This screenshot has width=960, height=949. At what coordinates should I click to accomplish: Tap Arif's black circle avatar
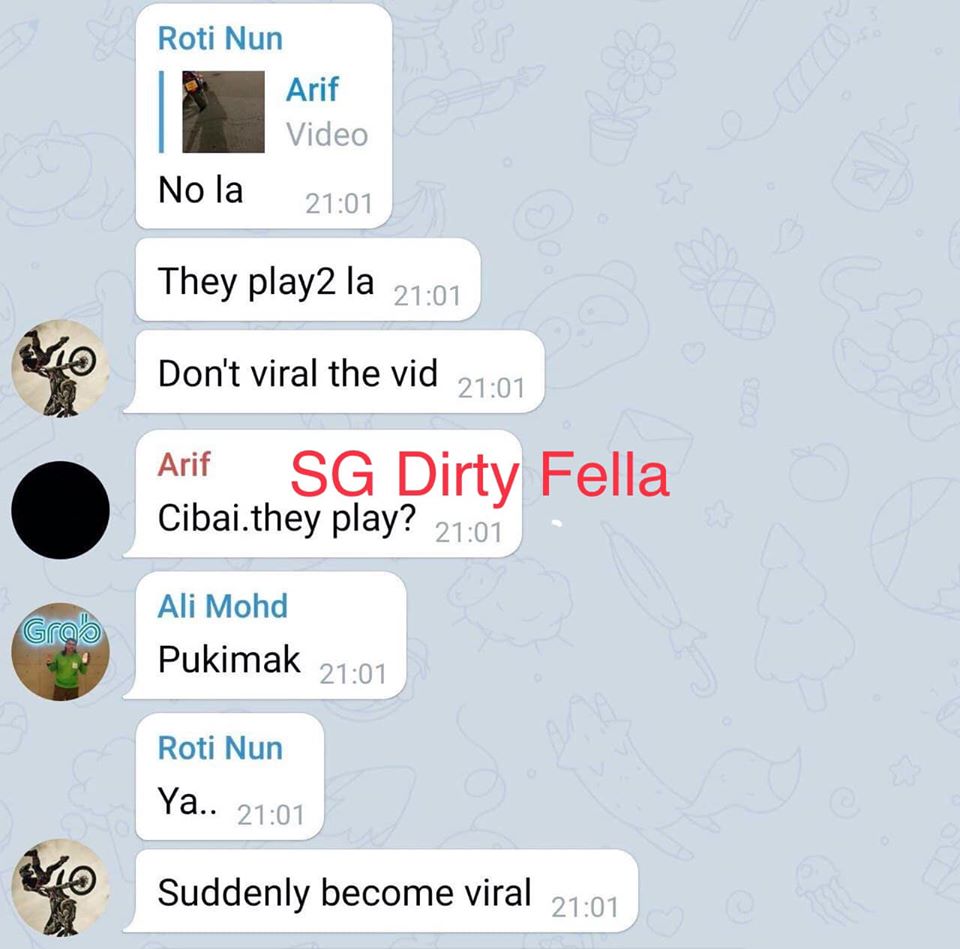pos(61,509)
